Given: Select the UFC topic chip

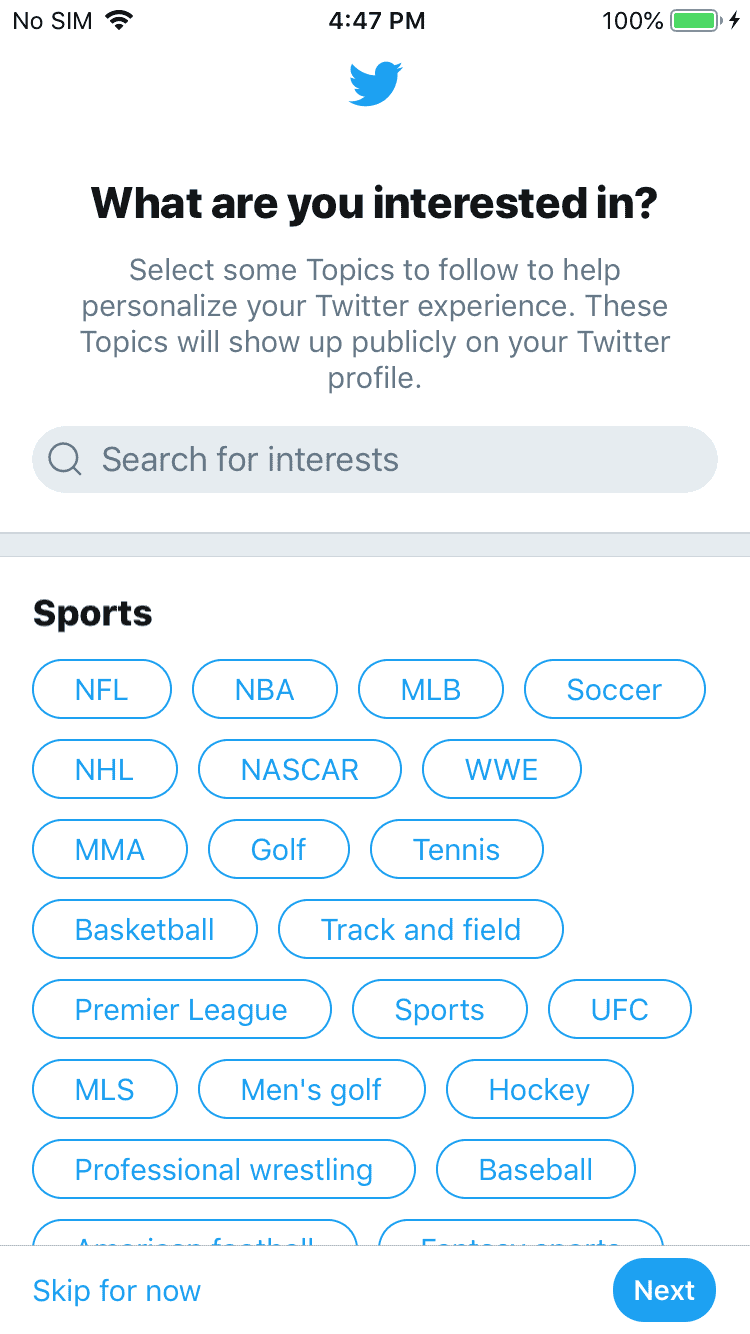Looking at the screenshot, I should pos(620,1009).
